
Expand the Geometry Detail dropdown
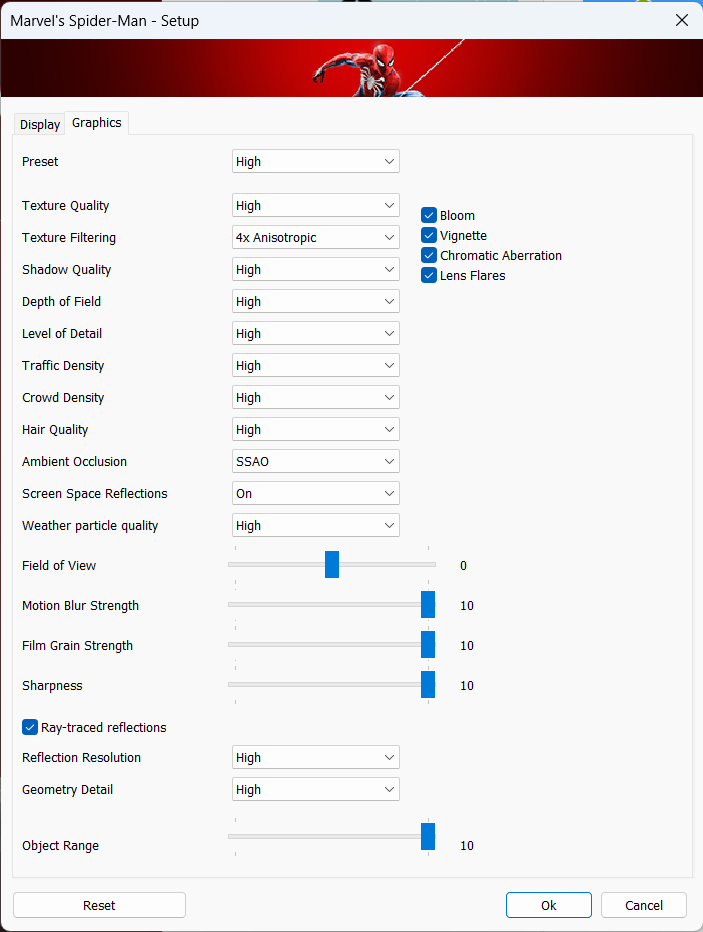click(x=315, y=789)
